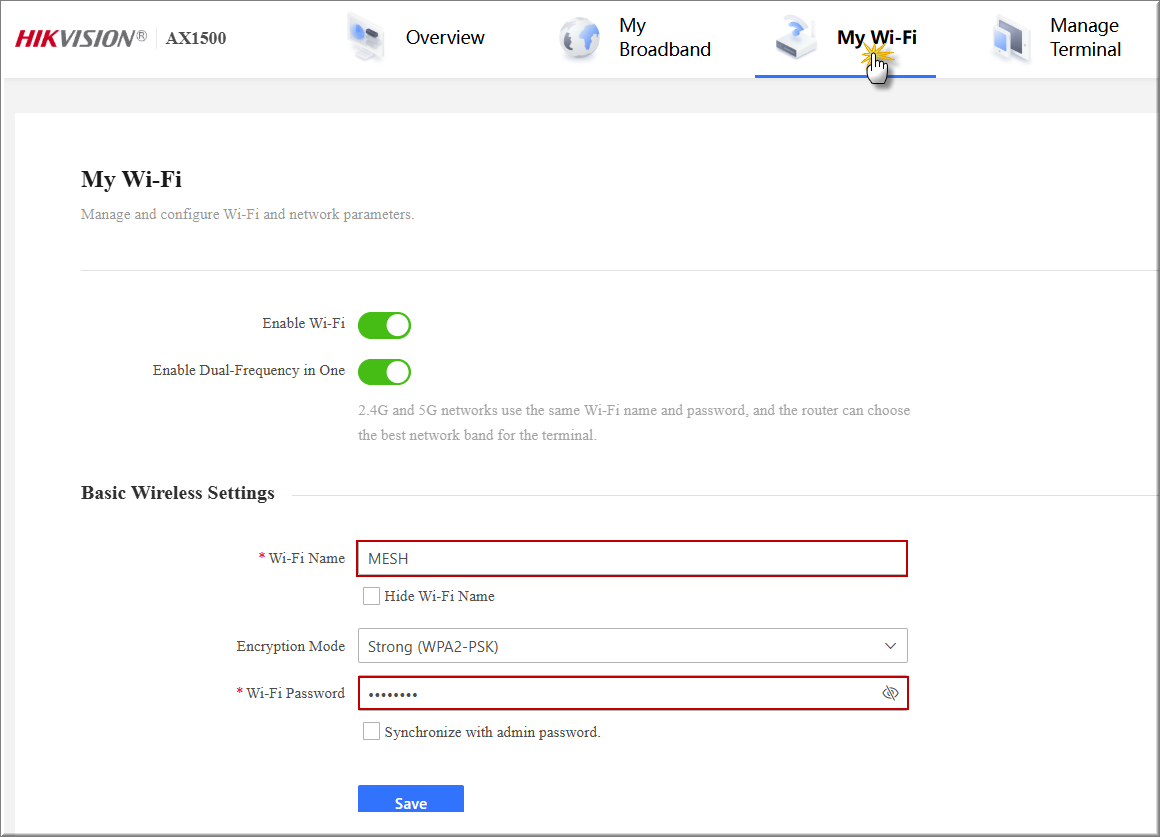Select the My Wi-Fi tab label
1160x837 pixels.
876,38
